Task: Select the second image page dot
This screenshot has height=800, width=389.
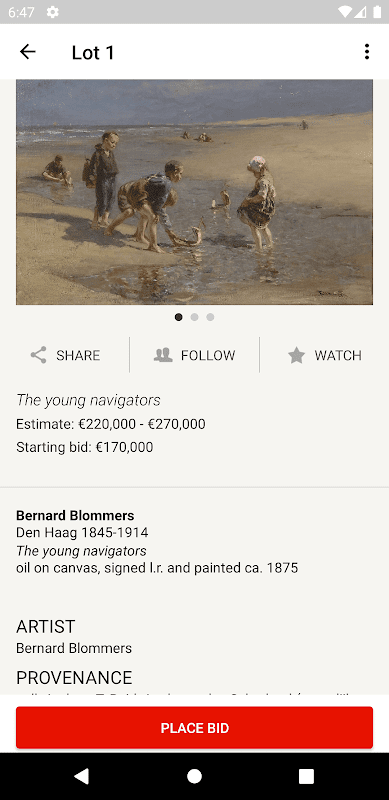Action: pyautogui.click(x=194, y=317)
